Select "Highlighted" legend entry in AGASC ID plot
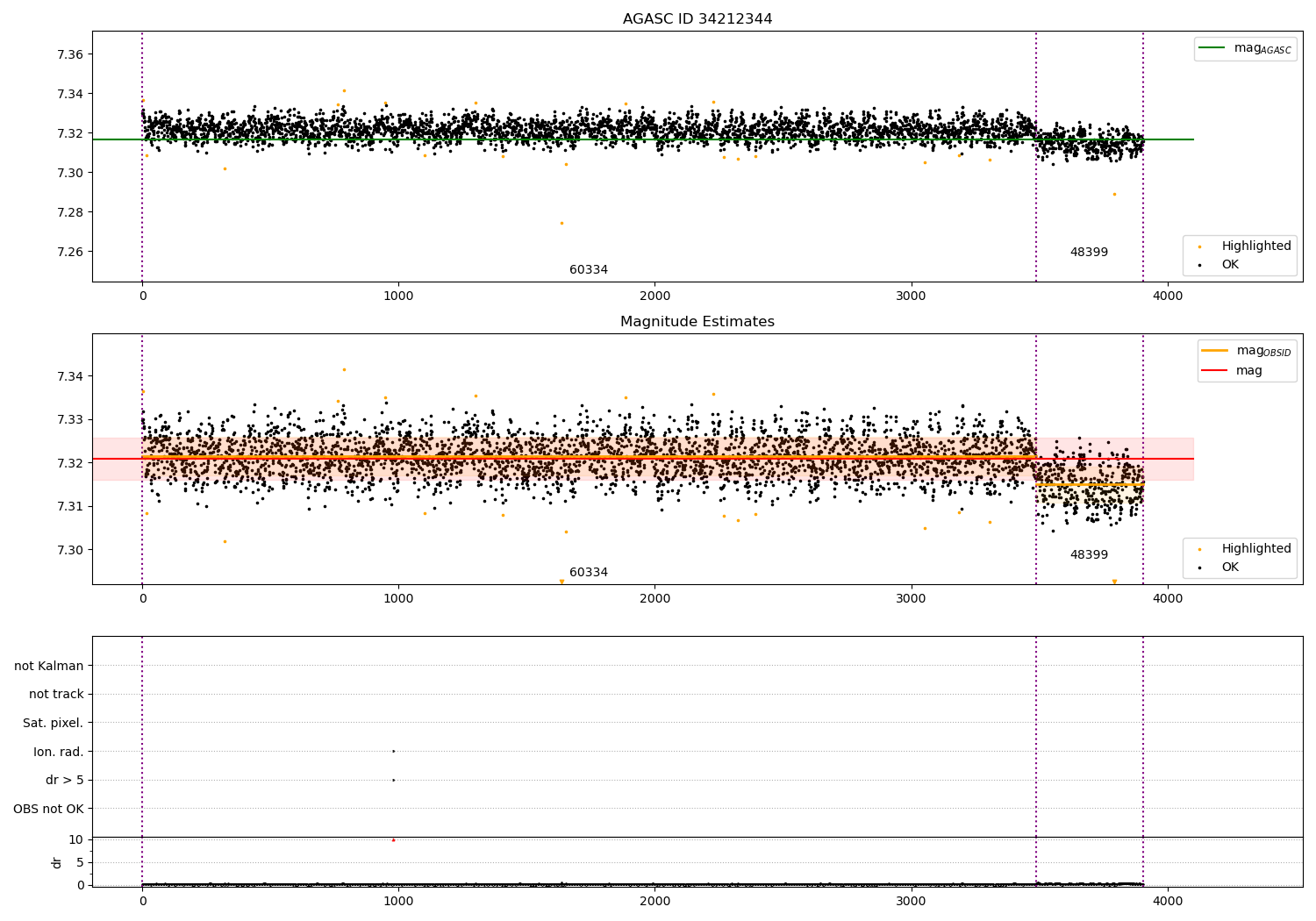 click(1256, 246)
